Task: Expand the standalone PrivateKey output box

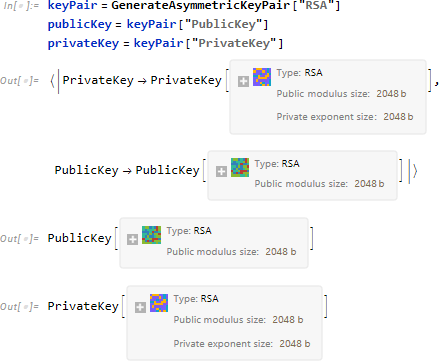Action: 140,307
